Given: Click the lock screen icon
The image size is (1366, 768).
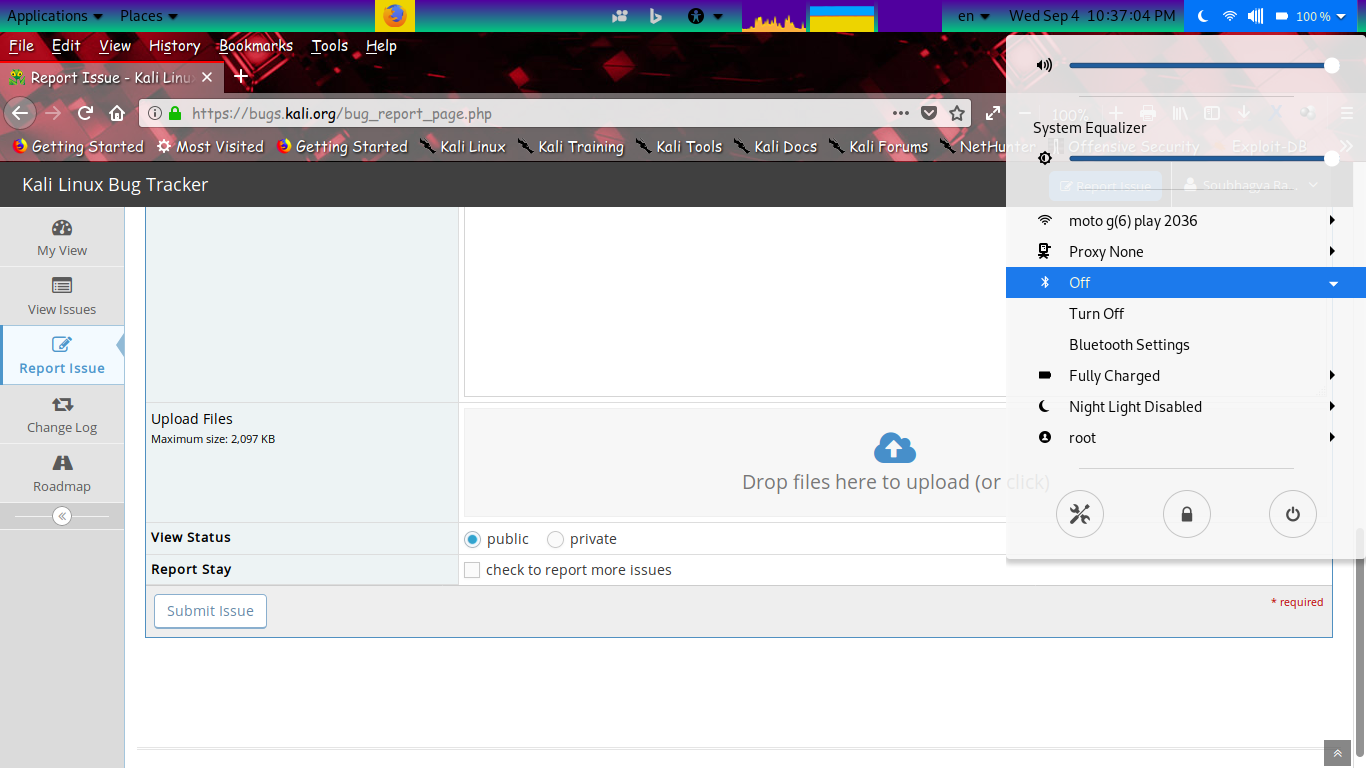Looking at the screenshot, I should [1187, 514].
